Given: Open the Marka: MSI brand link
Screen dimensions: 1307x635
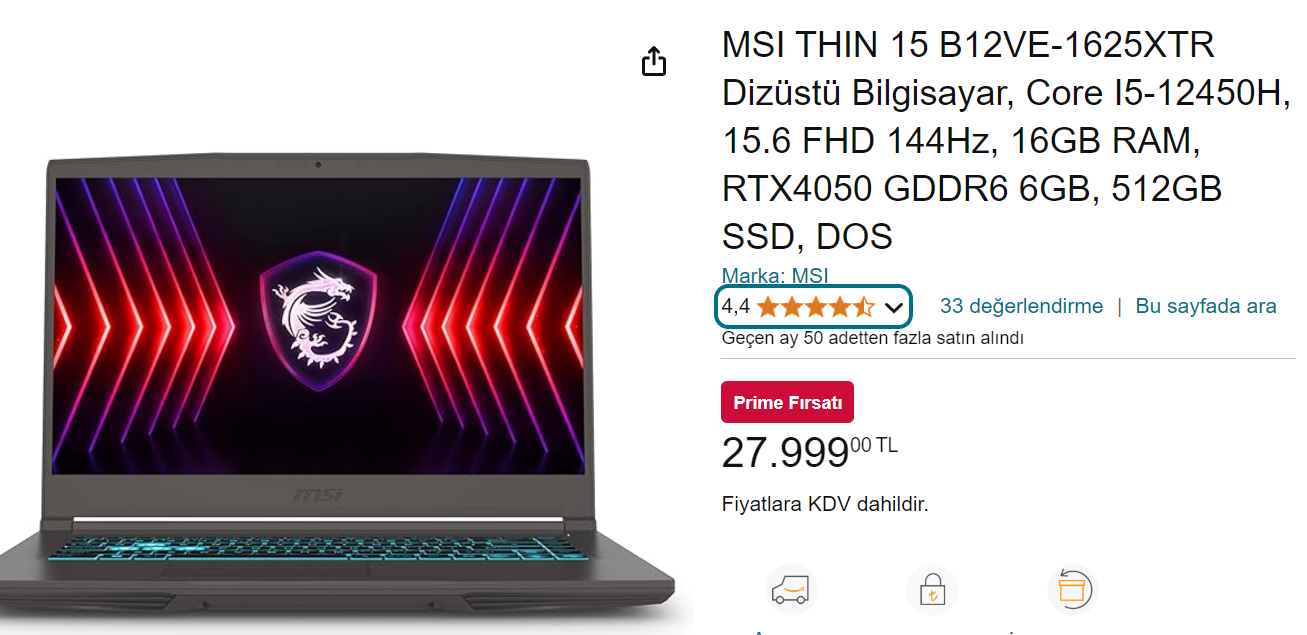Looking at the screenshot, I should tap(775, 275).
